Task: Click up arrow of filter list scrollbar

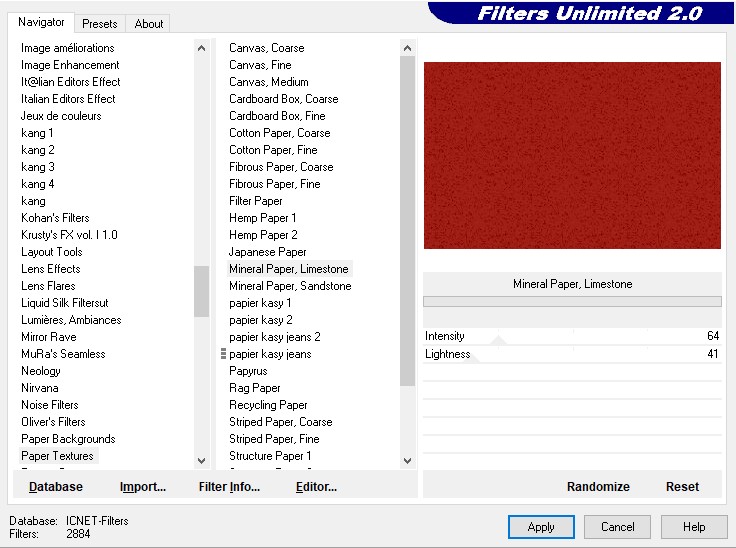Action: [x=407, y=48]
